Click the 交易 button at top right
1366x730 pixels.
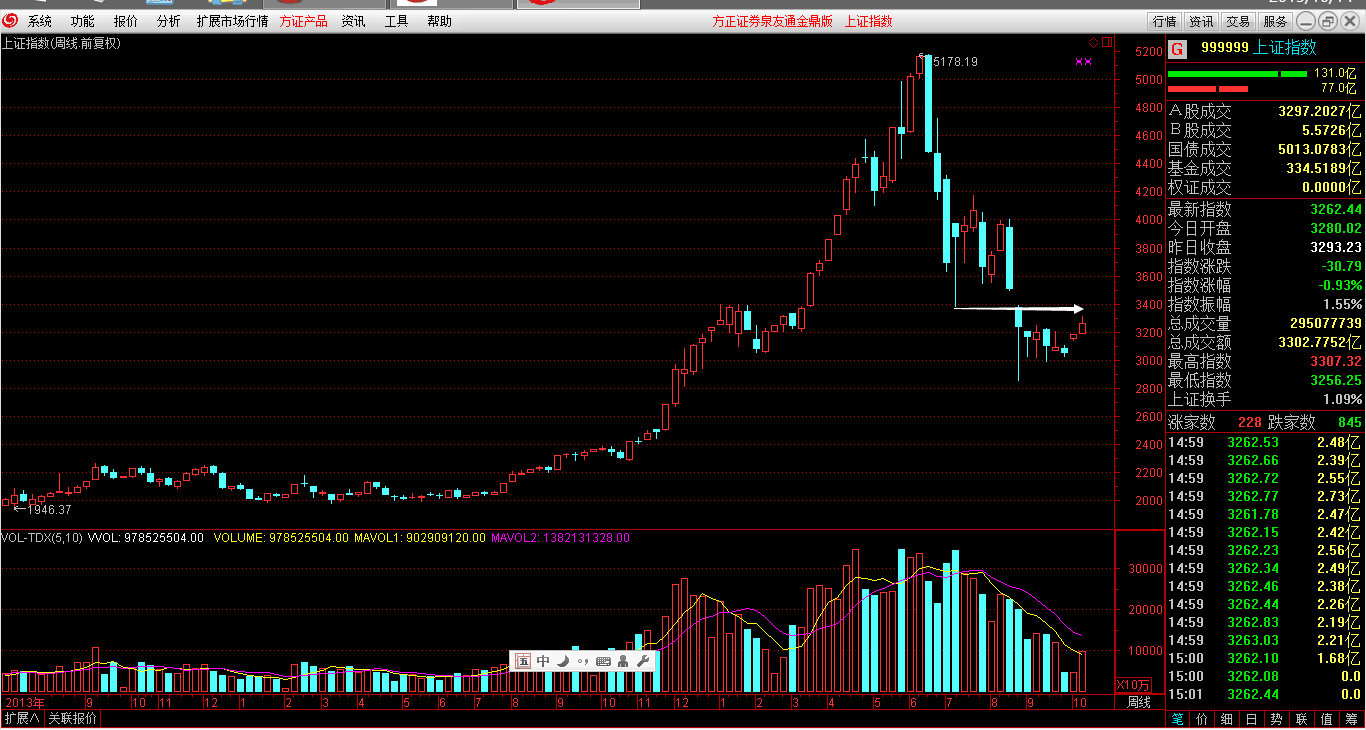1238,21
